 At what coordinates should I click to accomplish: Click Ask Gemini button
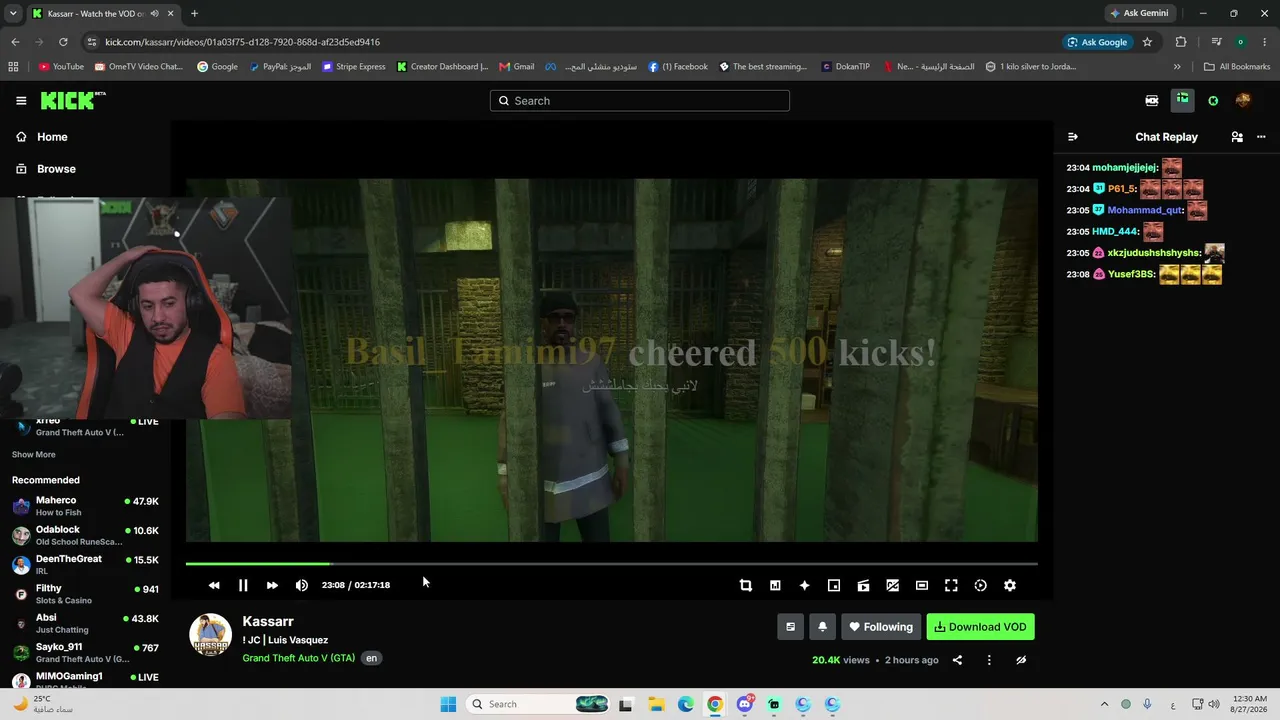click(1139, 13)
